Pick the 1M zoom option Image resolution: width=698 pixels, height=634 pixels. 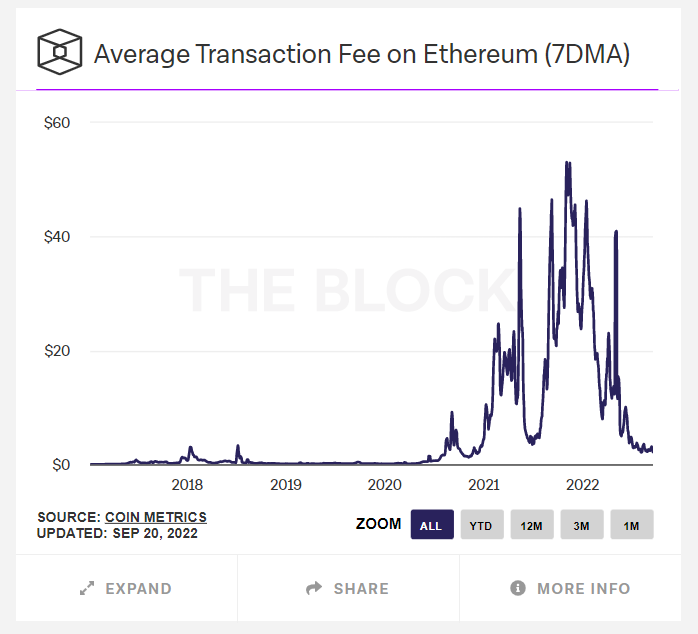(631, 525)
